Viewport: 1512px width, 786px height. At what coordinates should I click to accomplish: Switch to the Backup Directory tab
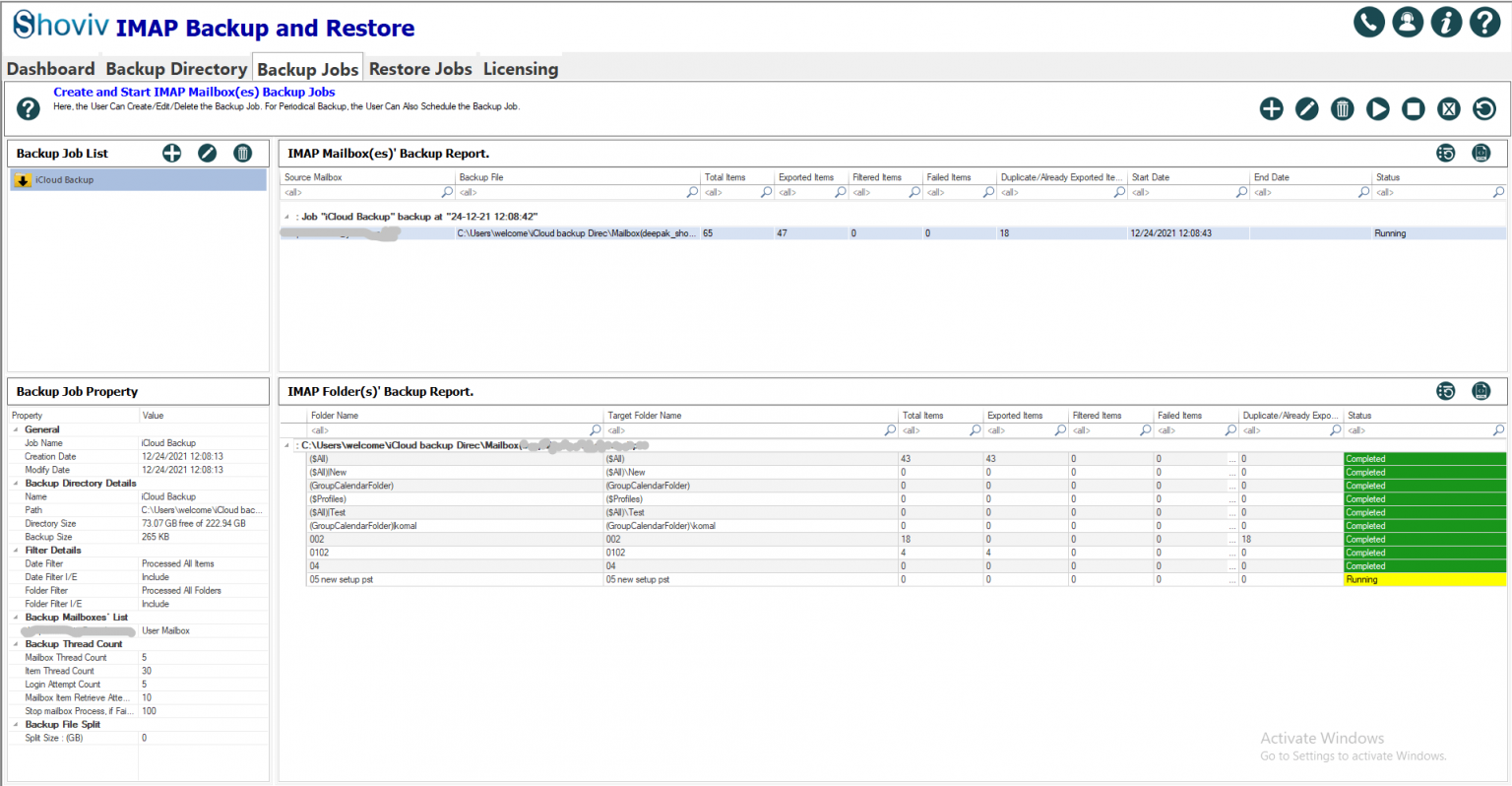click(176, 69)
